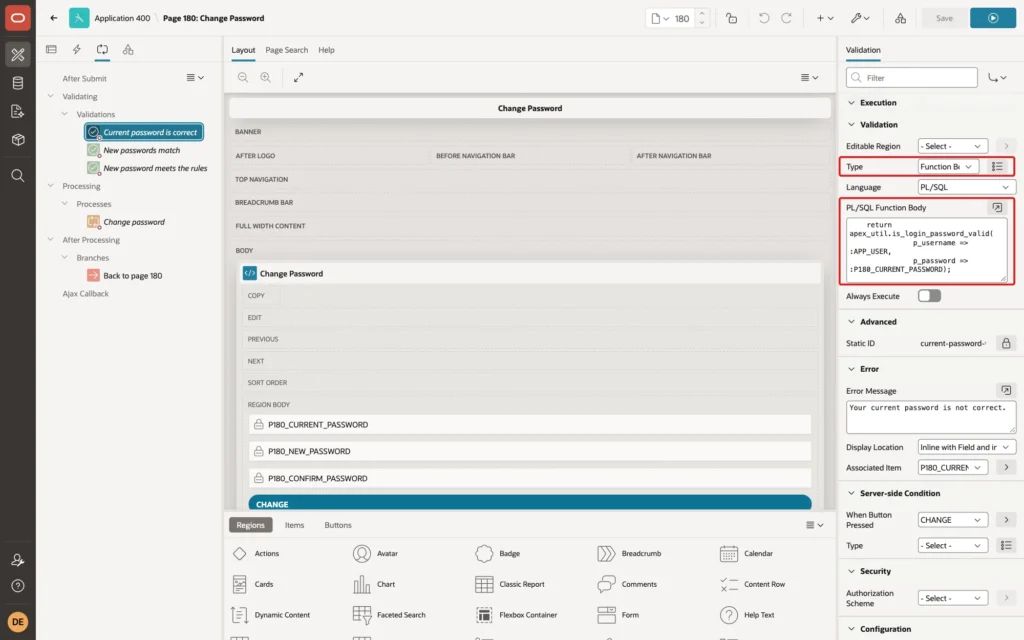Switch to Dynamic Actions lightning tab
The width and height of the screenshot is (1024, 640).
76,50
